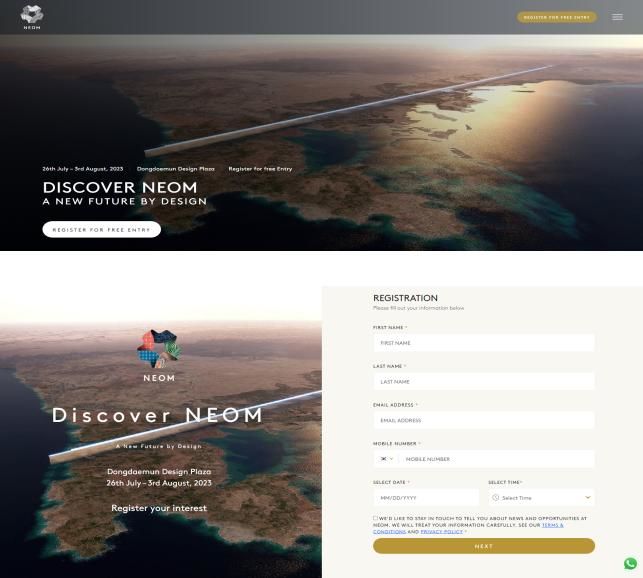643x578 pixels.
Task: Click the colorful NEOM logo on banner
Action: 159,348
